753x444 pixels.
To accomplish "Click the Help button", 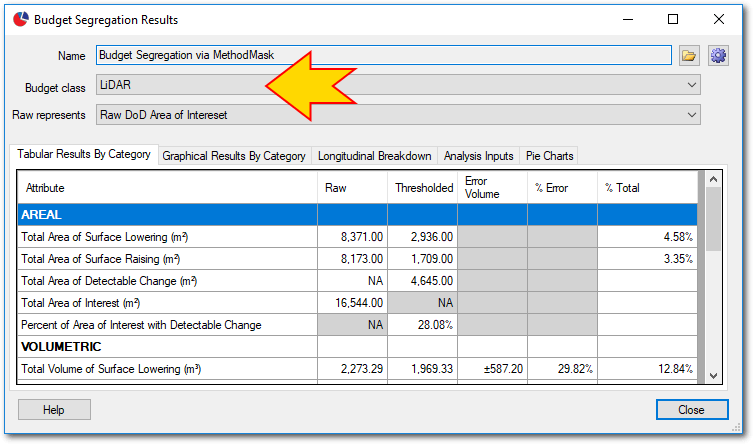I will pos(54,410).
